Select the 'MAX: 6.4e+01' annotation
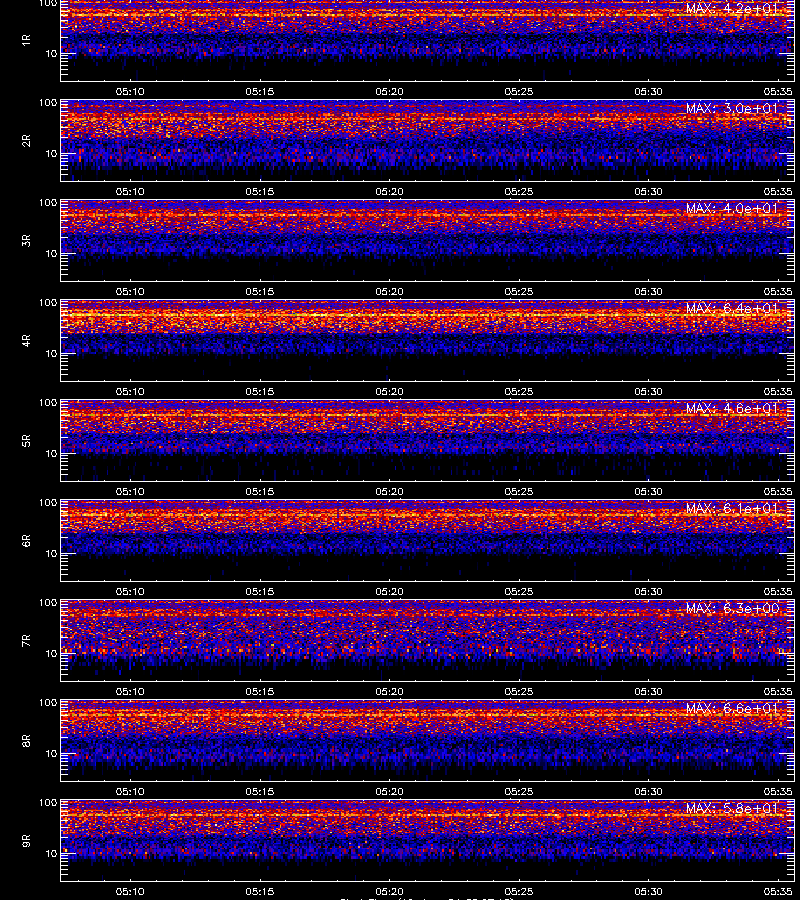Image resolution: width=800 pixels, height=900 pixels. point(732,308)
